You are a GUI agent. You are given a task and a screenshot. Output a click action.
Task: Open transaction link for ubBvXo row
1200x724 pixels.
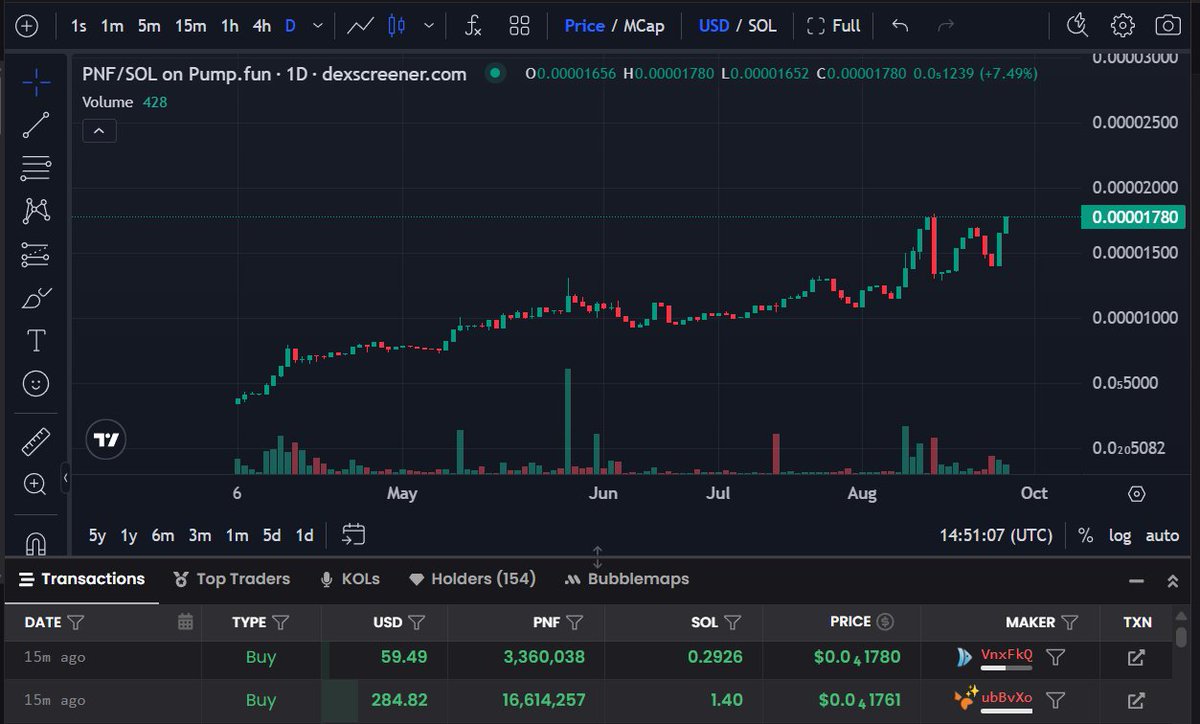[1136, 700]
